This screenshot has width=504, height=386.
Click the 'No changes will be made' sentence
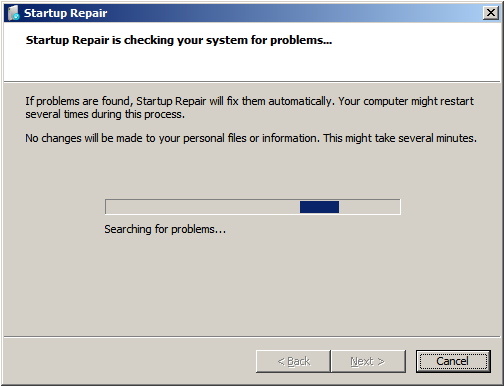pos(172,138)
